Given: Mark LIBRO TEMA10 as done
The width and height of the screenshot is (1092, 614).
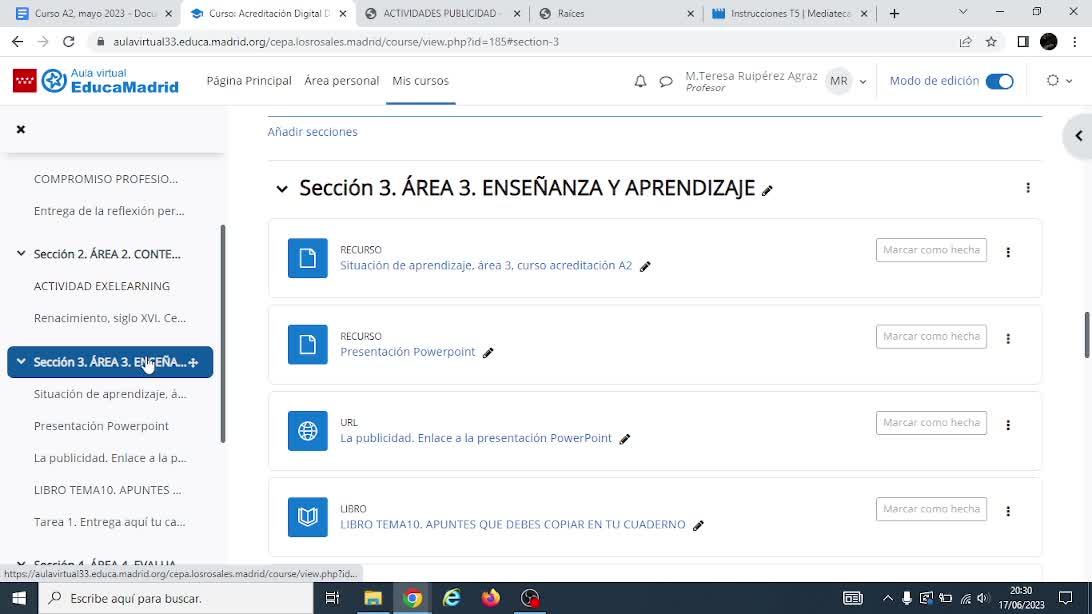Looking at the screenshot, I should coord(931,509).
